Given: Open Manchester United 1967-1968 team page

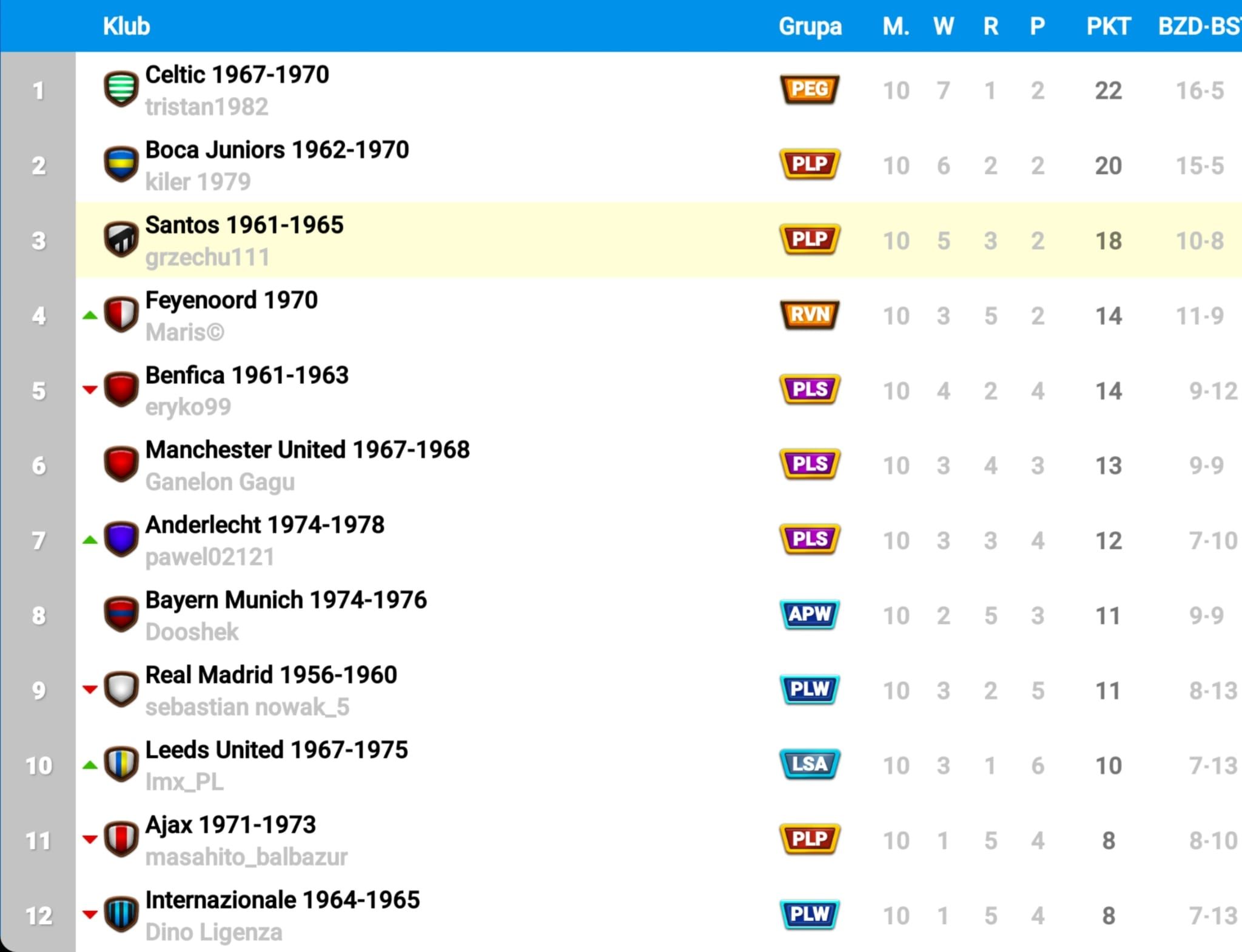Looking at the screenshot, I should pyautogui.click(x=307, y=450).
